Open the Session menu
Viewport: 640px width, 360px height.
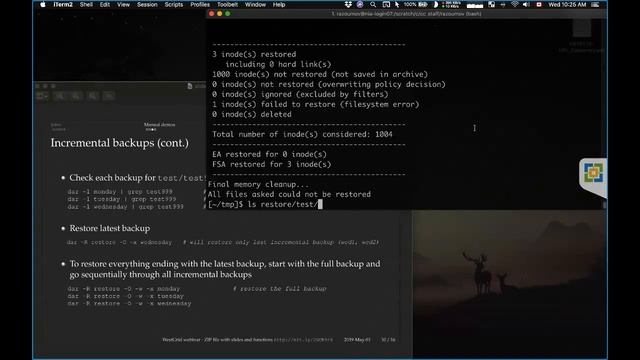coord(147,4)
